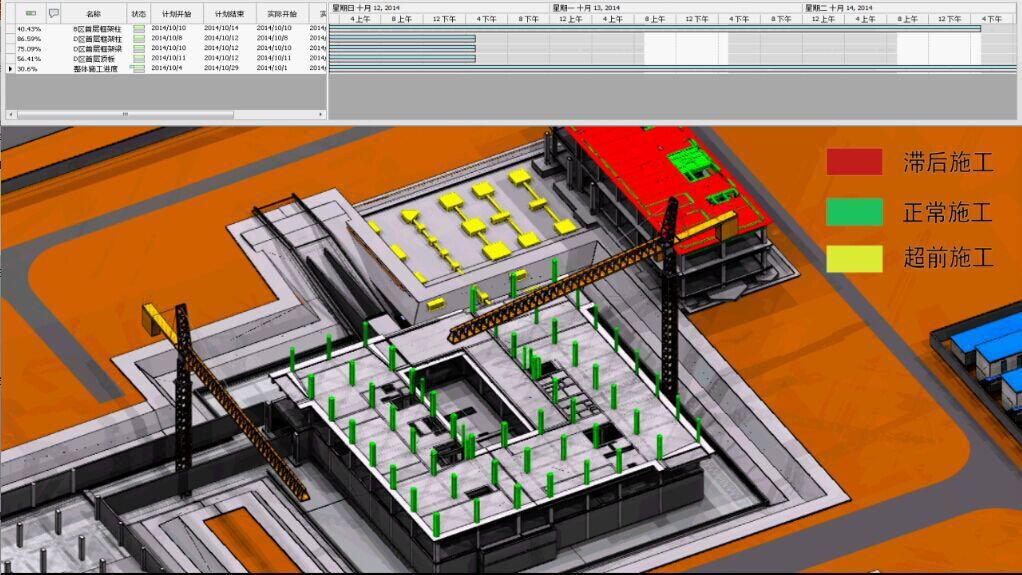This screenshot has width=1022, height=575.
Task: Select the right tower crane mast in model
Action: pos(669,306)
